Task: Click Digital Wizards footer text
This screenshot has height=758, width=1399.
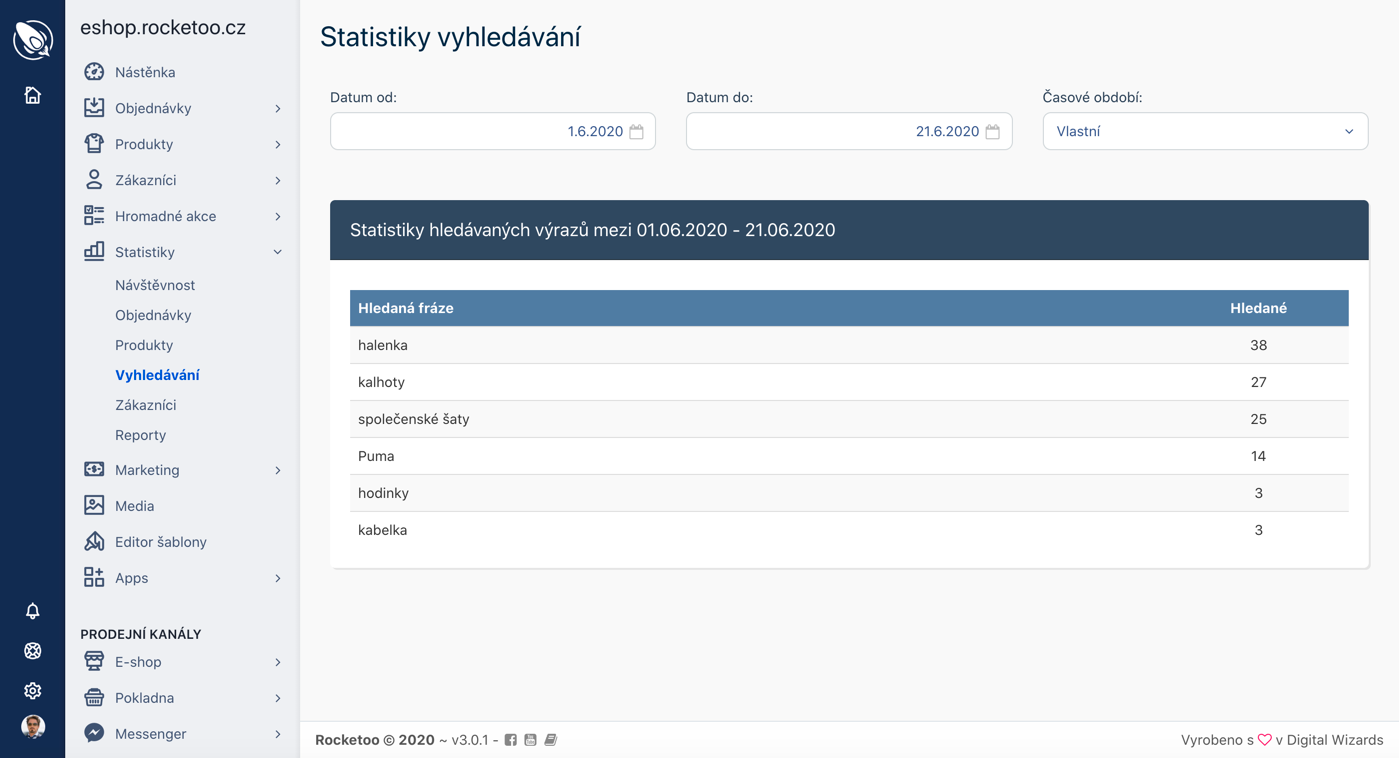Action: click(x=1335, y=740)
